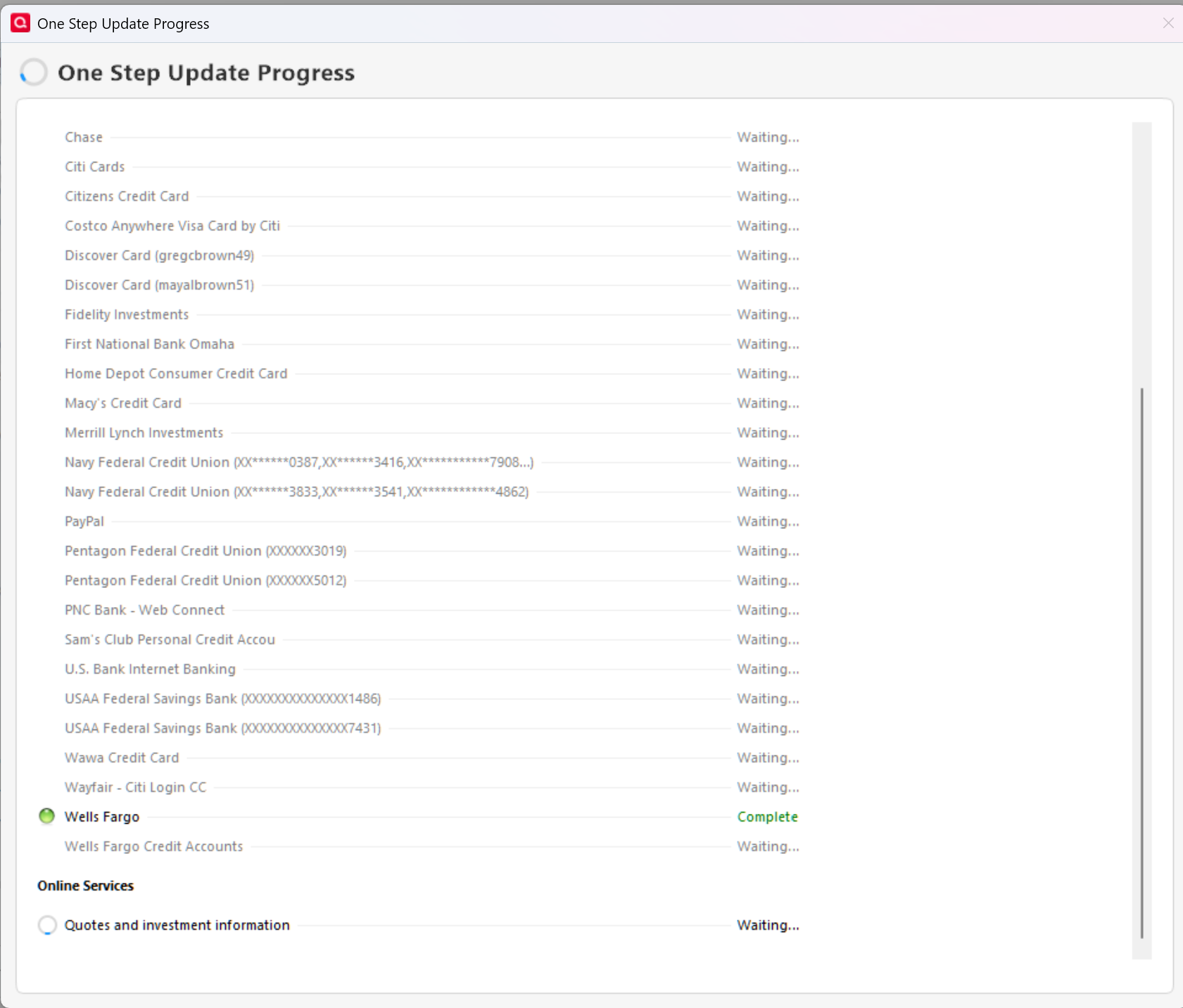
Task: Click the Waiting... status for Wells Fargo Credit Accounts
Action: click(x=768, y=846)
